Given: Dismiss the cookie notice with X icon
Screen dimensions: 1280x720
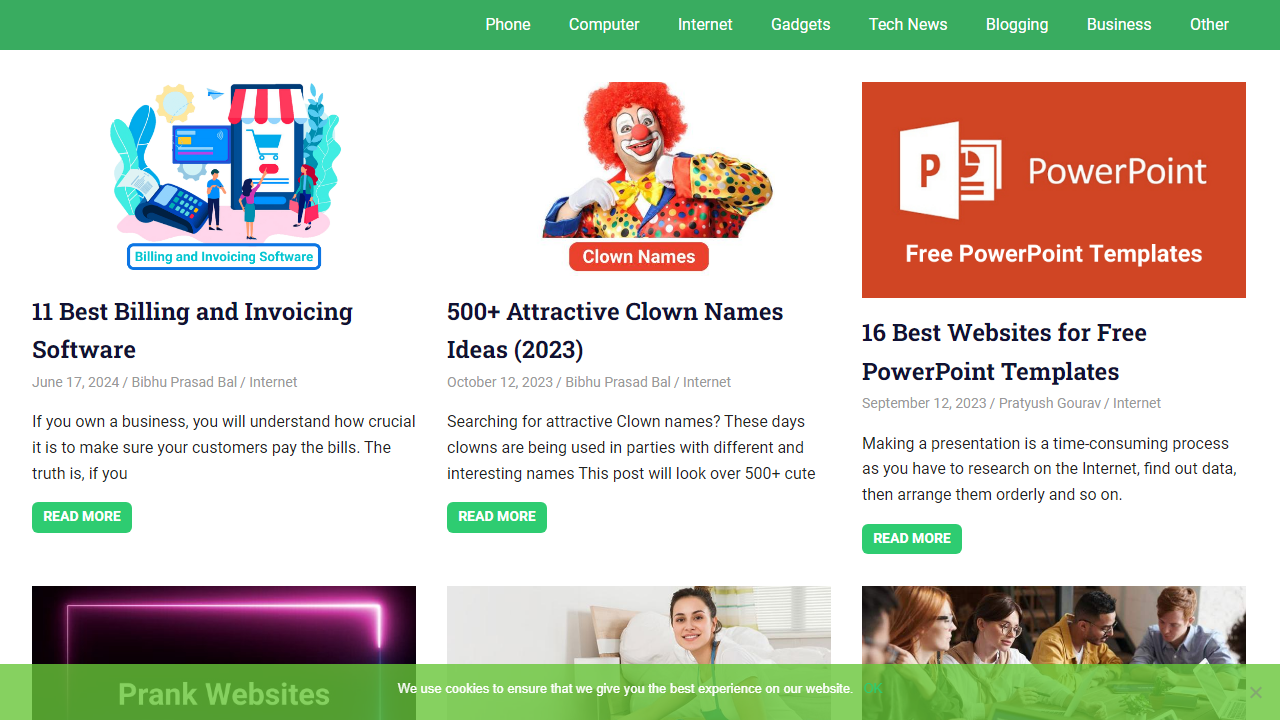Looking at the screenshot, I should click(x=1255, y=692).
